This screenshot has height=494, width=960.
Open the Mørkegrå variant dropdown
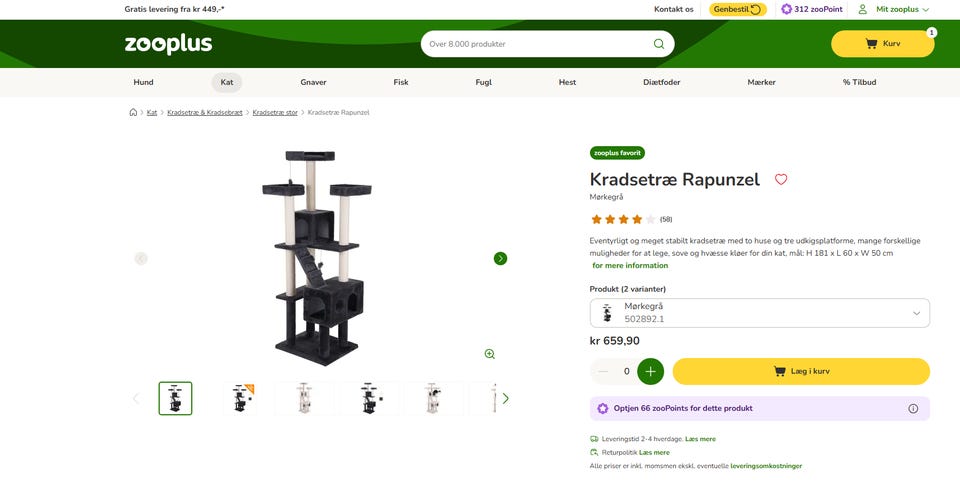[759, 313]
